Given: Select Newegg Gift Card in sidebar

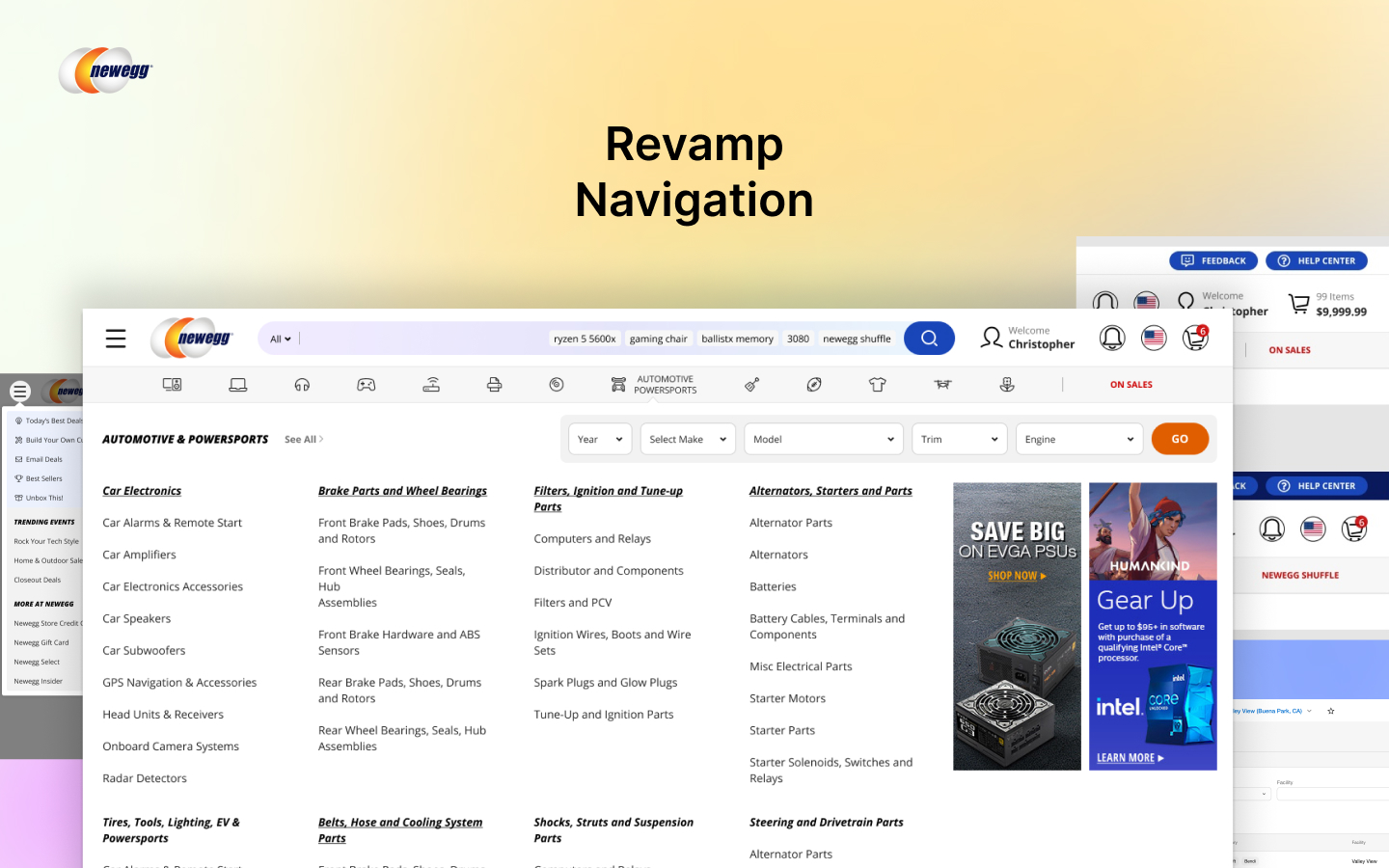Looking at the screenshot, I should 41,642.
